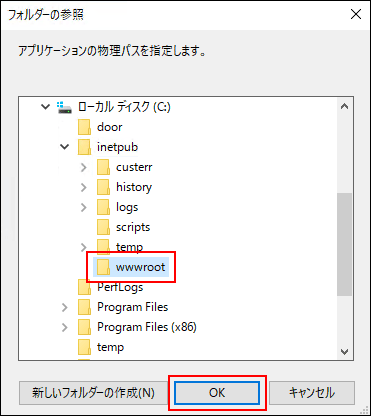Screen dimensions: 371x416
Task: Select the logs folder name
Action: [x=127, y=207]
